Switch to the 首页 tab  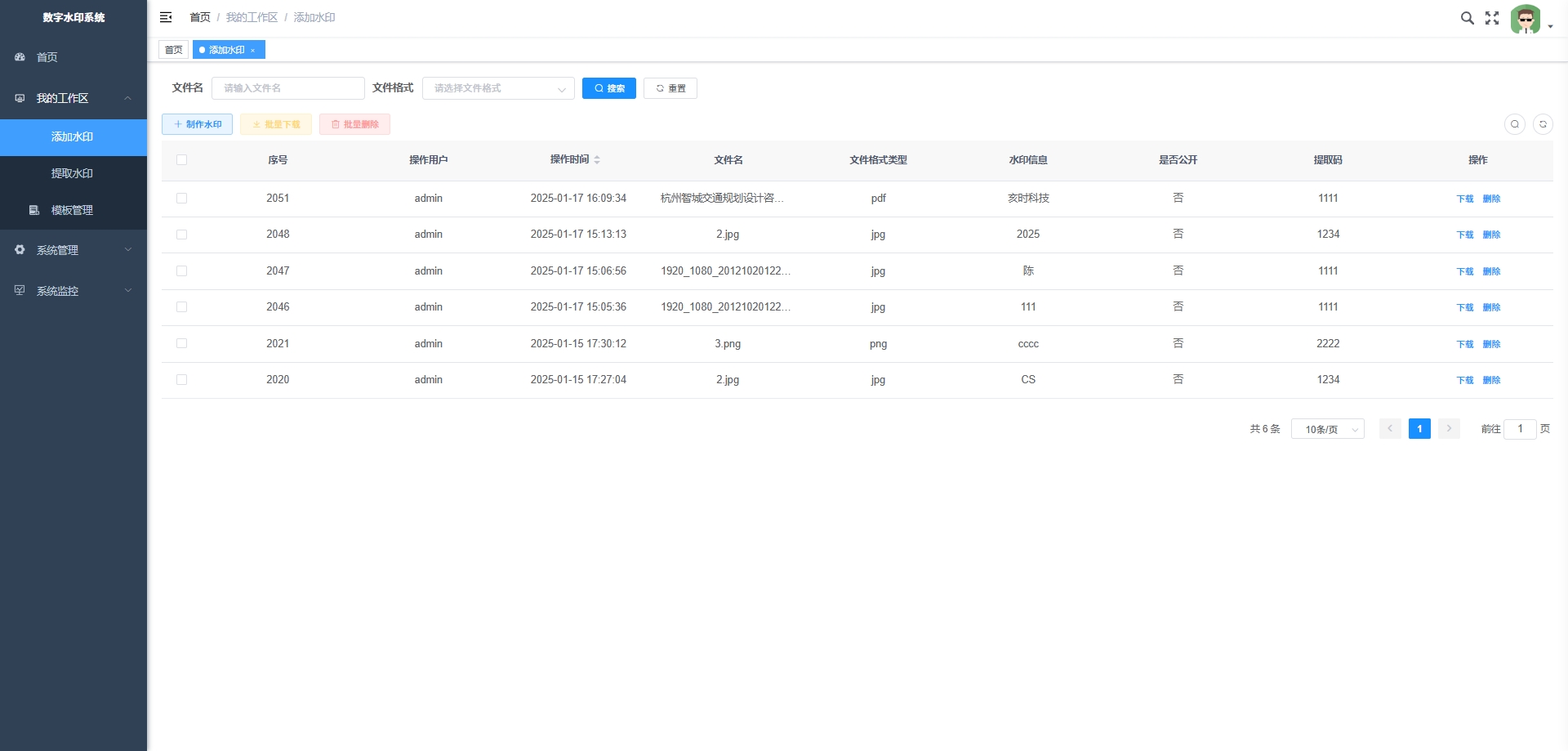173,50
